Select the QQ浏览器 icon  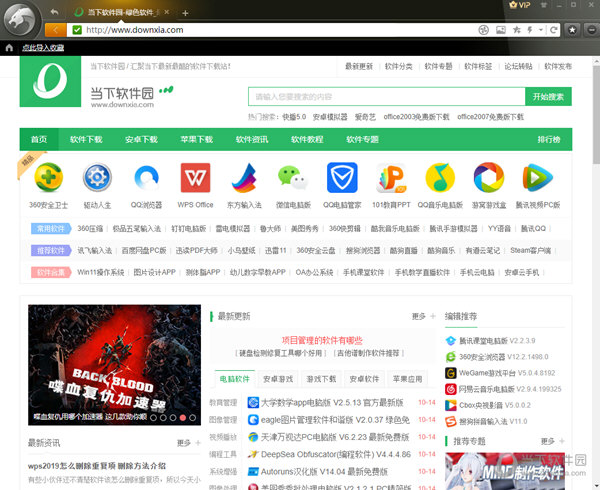click(x=146, y=178)
